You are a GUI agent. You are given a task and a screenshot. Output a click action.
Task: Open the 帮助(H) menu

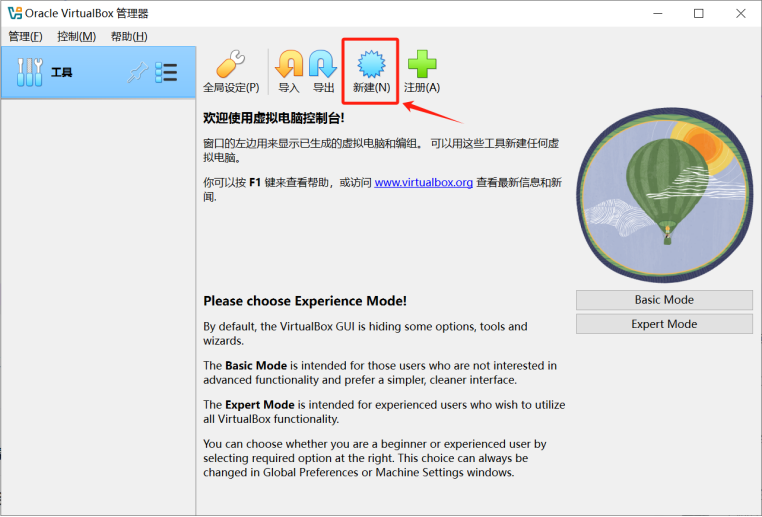(x=129, y=36)
